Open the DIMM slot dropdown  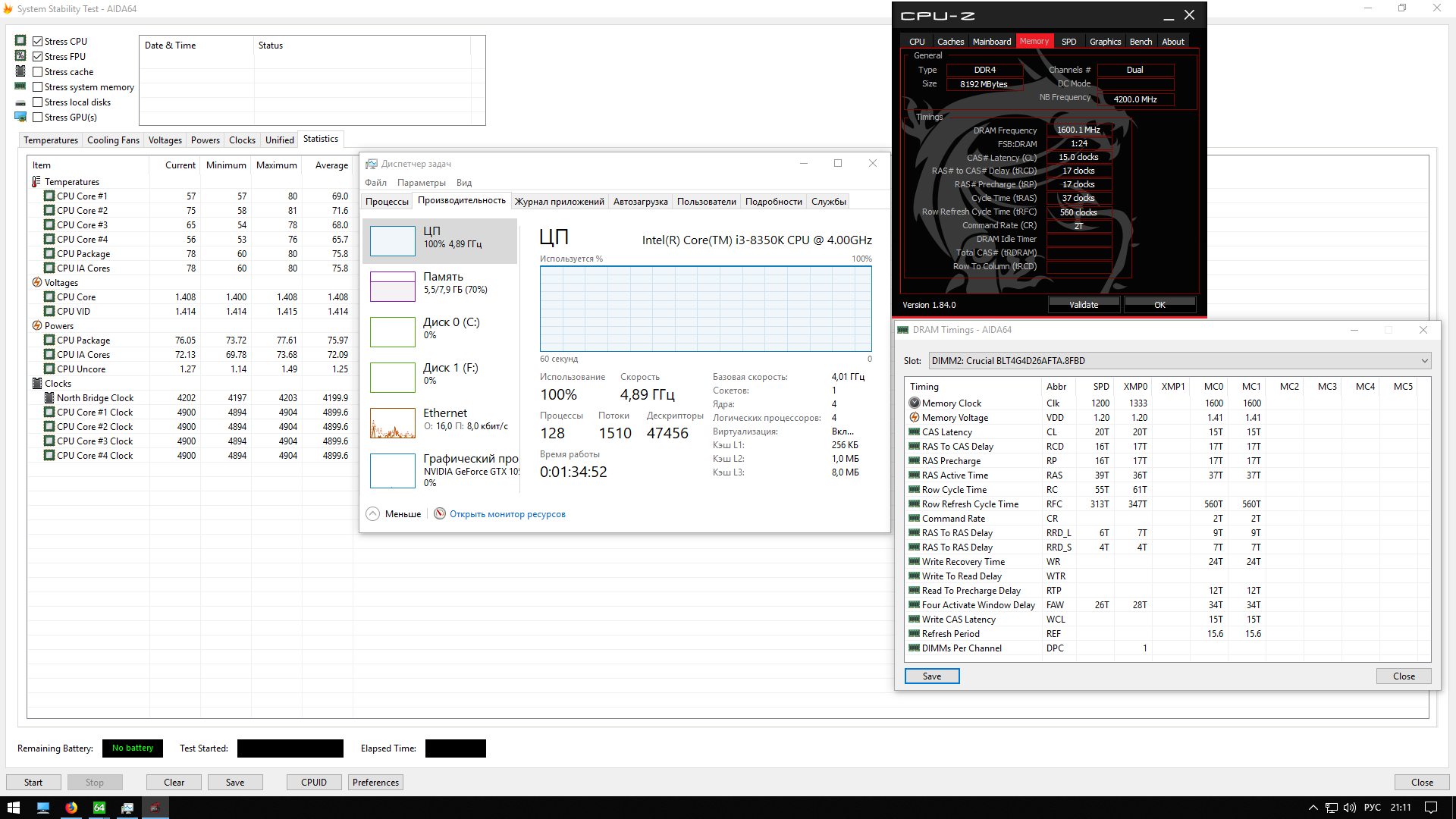click(x=1424, y=361)
